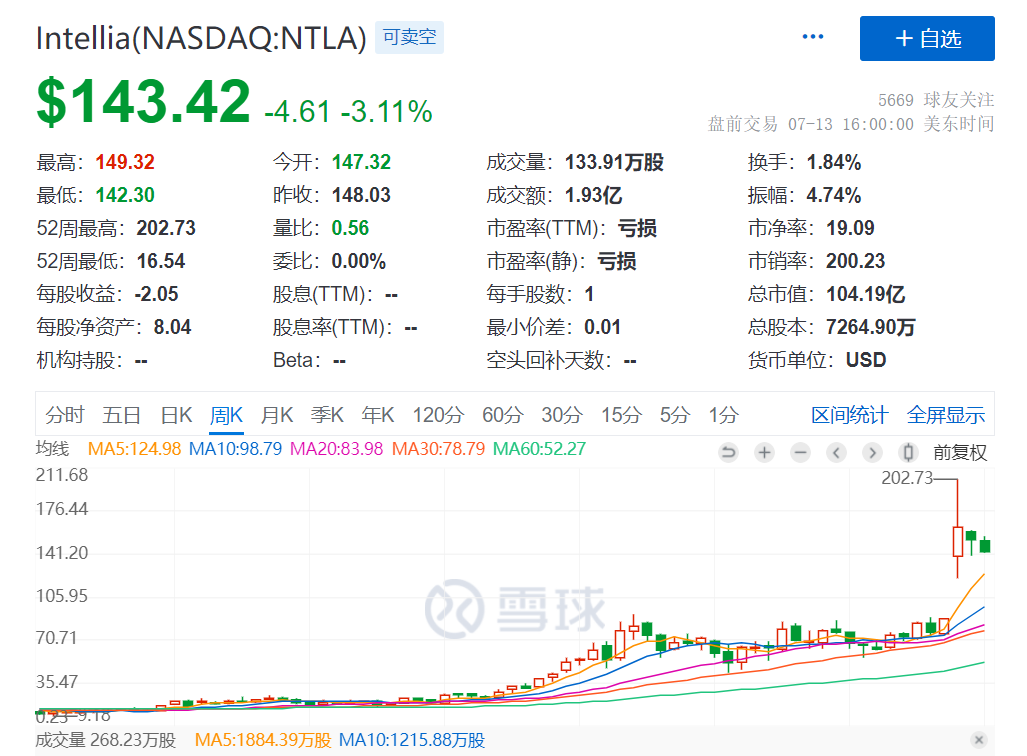Image resolution: width=1027 pixels, height=756 pixels.
Task: Click the 总市值 value 104.19亿
Action: point(866,293)
